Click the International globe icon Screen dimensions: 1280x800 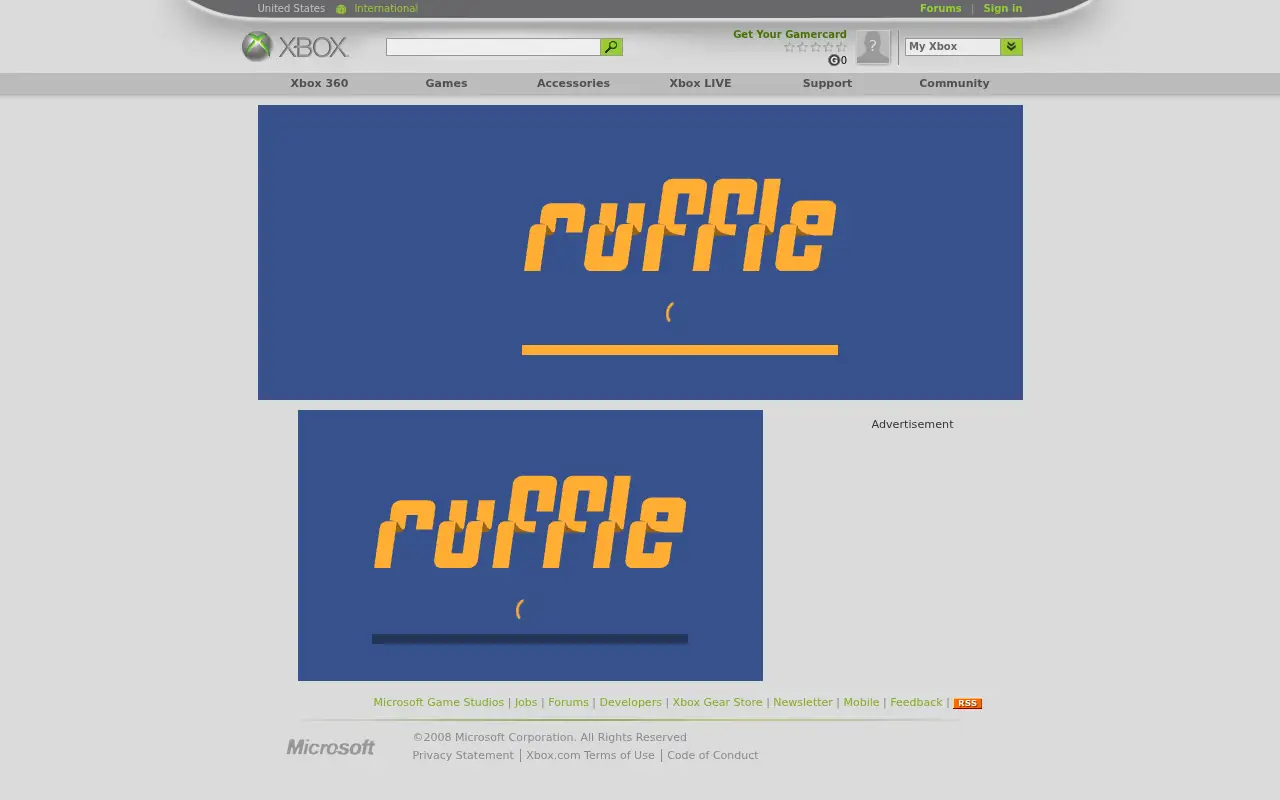pos(341,9)
